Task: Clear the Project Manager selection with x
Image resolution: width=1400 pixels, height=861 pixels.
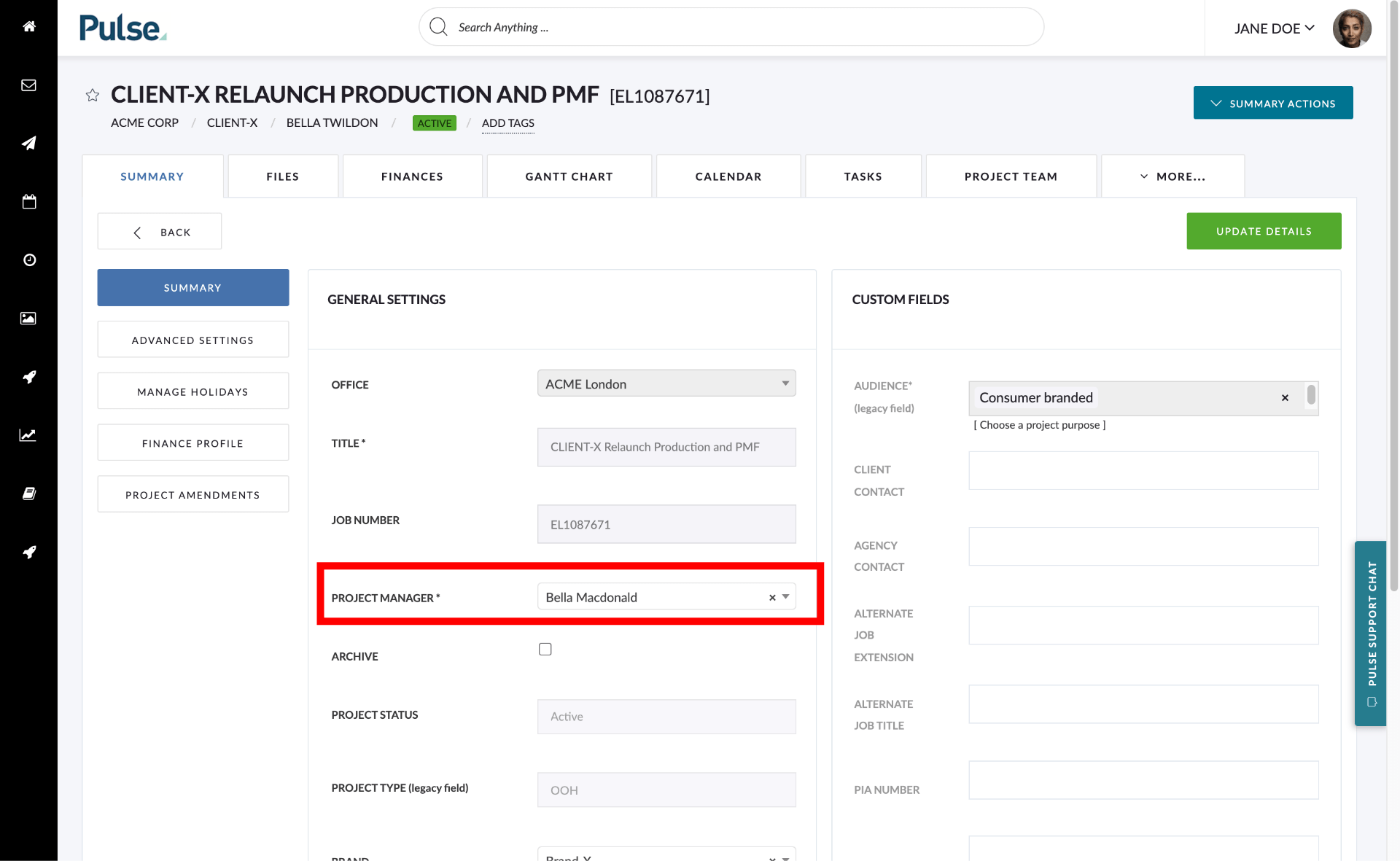Action: [772, 598]
